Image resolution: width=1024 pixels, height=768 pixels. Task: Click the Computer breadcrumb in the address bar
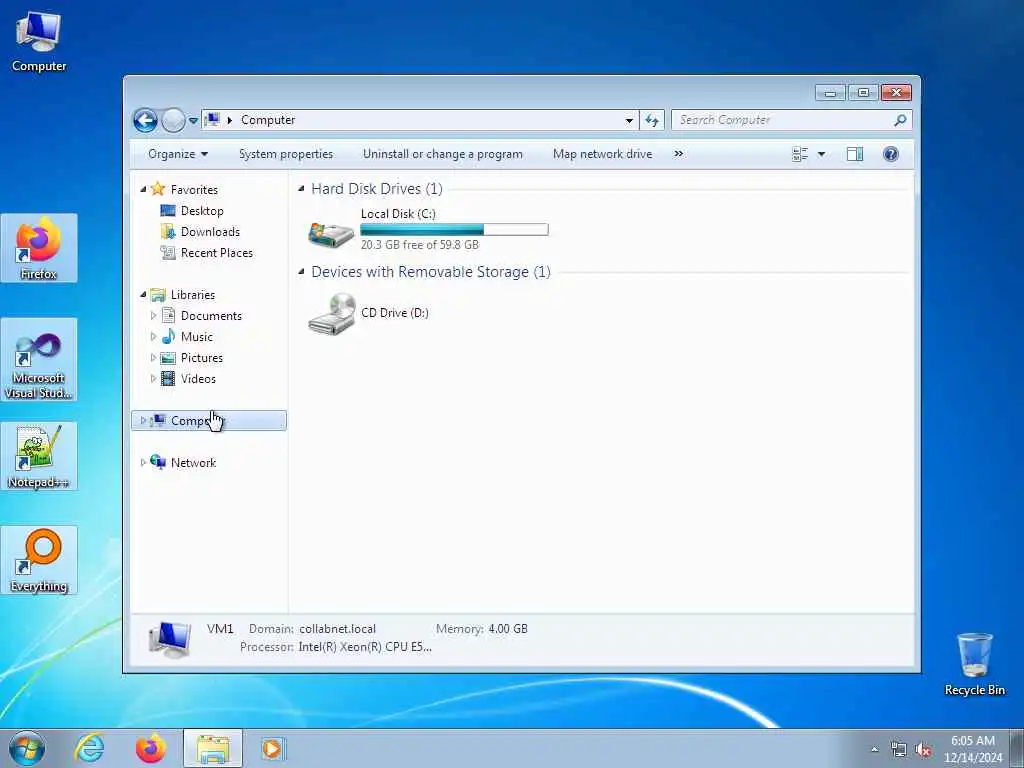click(268, 120)
